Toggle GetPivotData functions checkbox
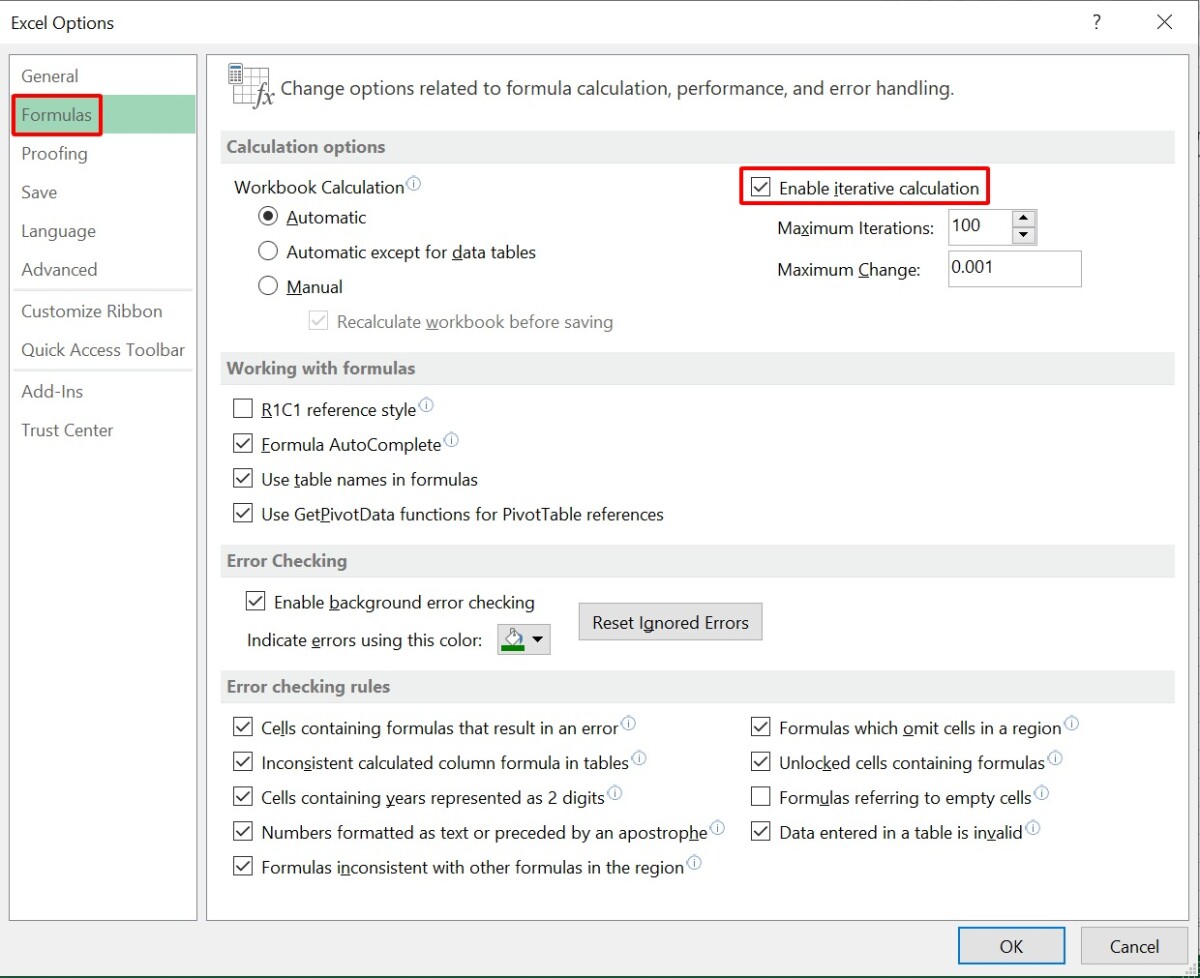This screenshot has width=1200, height=978. (242, 514)
